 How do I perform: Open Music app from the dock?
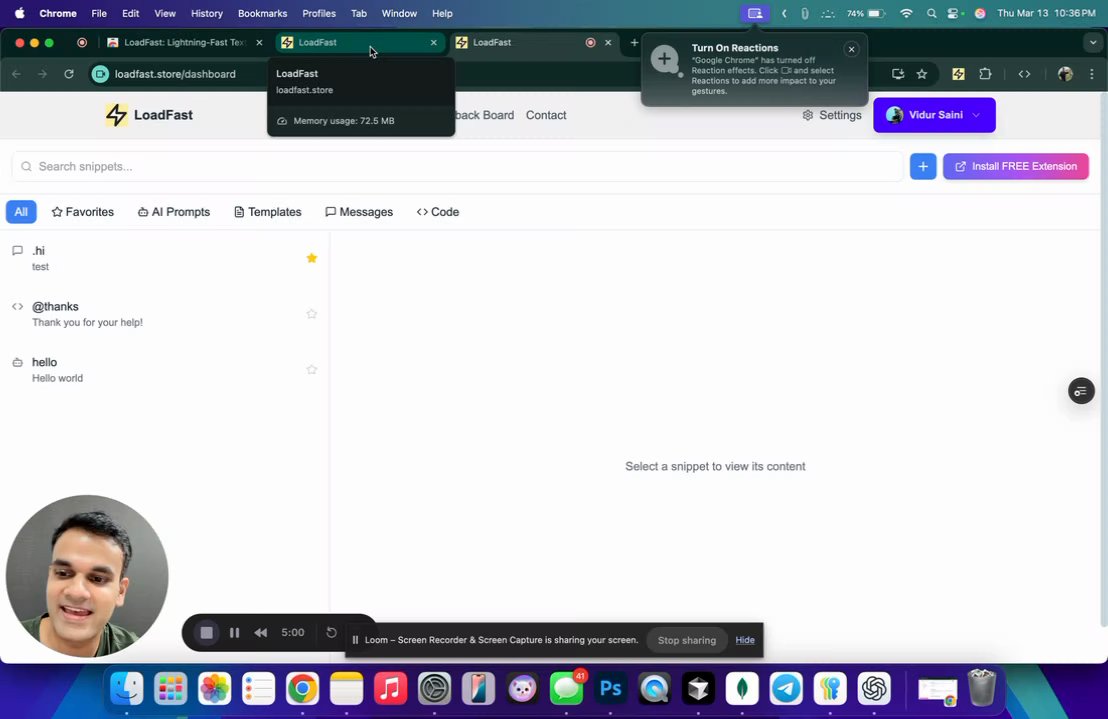point(390,689)
